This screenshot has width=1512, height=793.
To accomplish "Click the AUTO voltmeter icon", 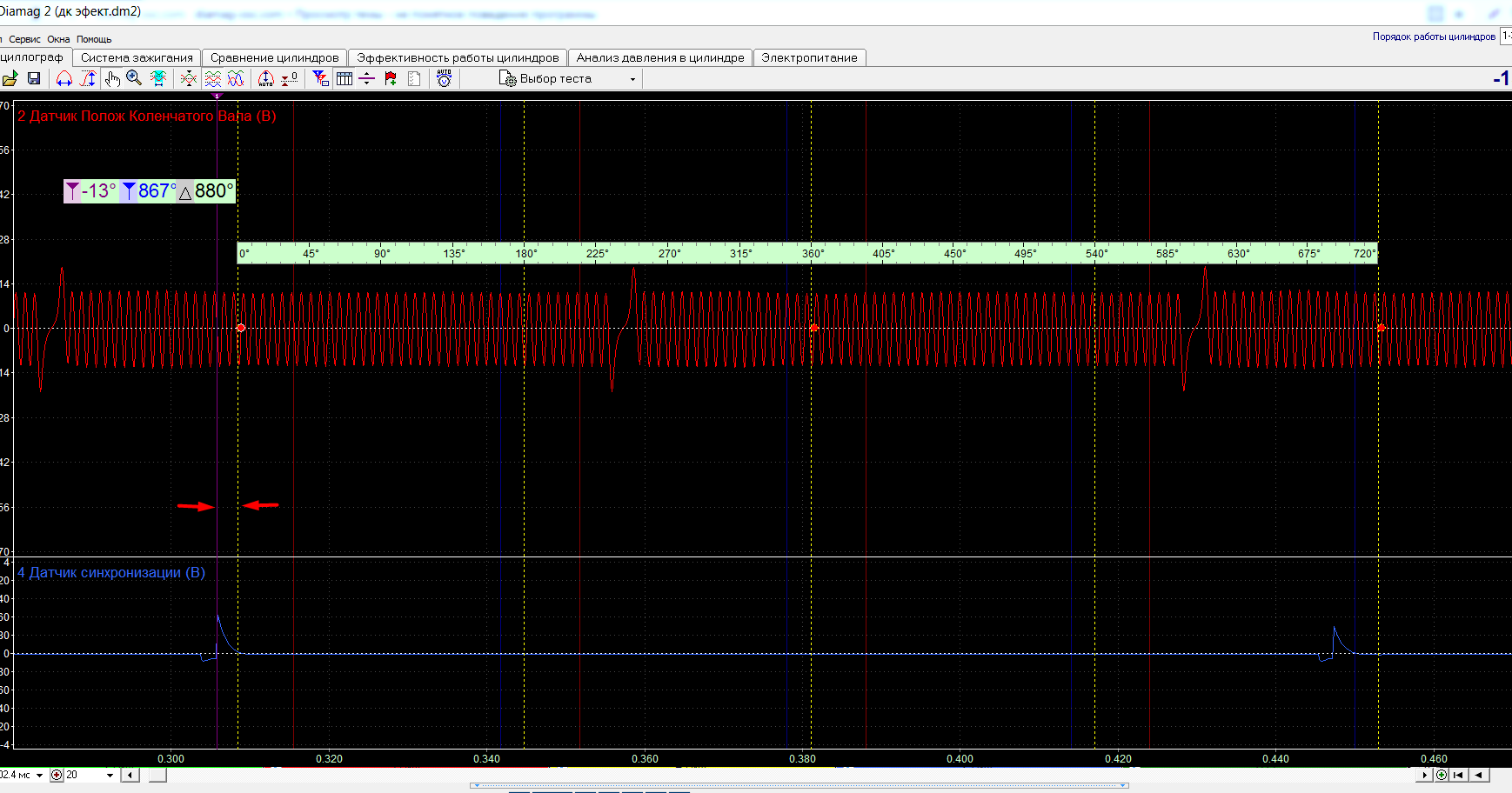I will point(445,78).
